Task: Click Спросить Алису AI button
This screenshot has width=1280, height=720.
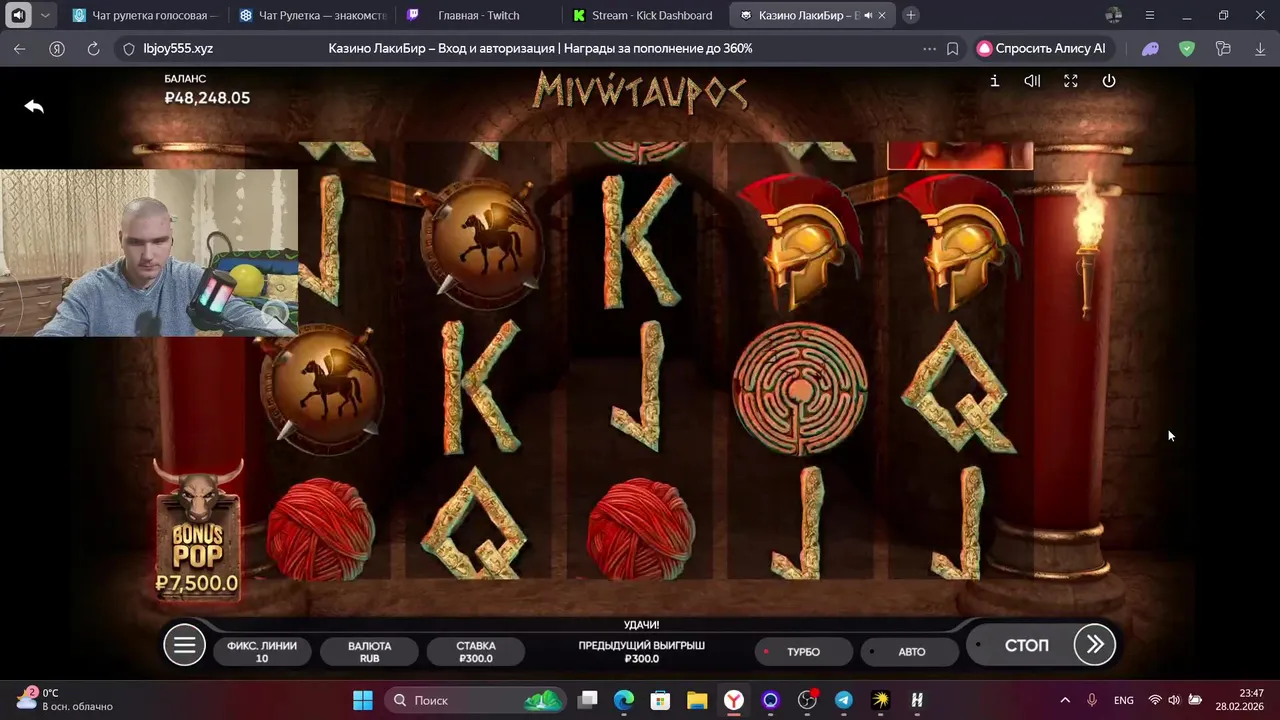Action: (1041, 48)
